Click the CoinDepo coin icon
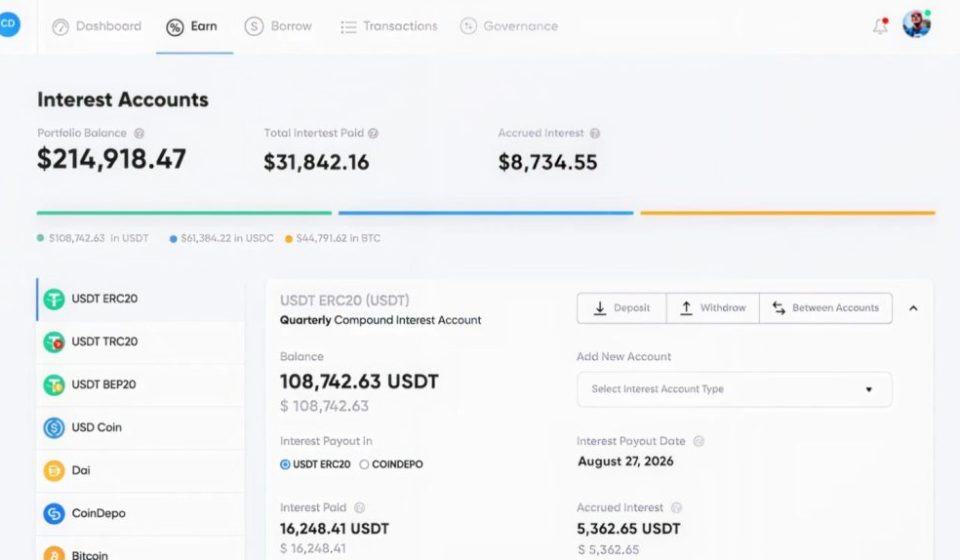960x560 pixels. (54, 513)
